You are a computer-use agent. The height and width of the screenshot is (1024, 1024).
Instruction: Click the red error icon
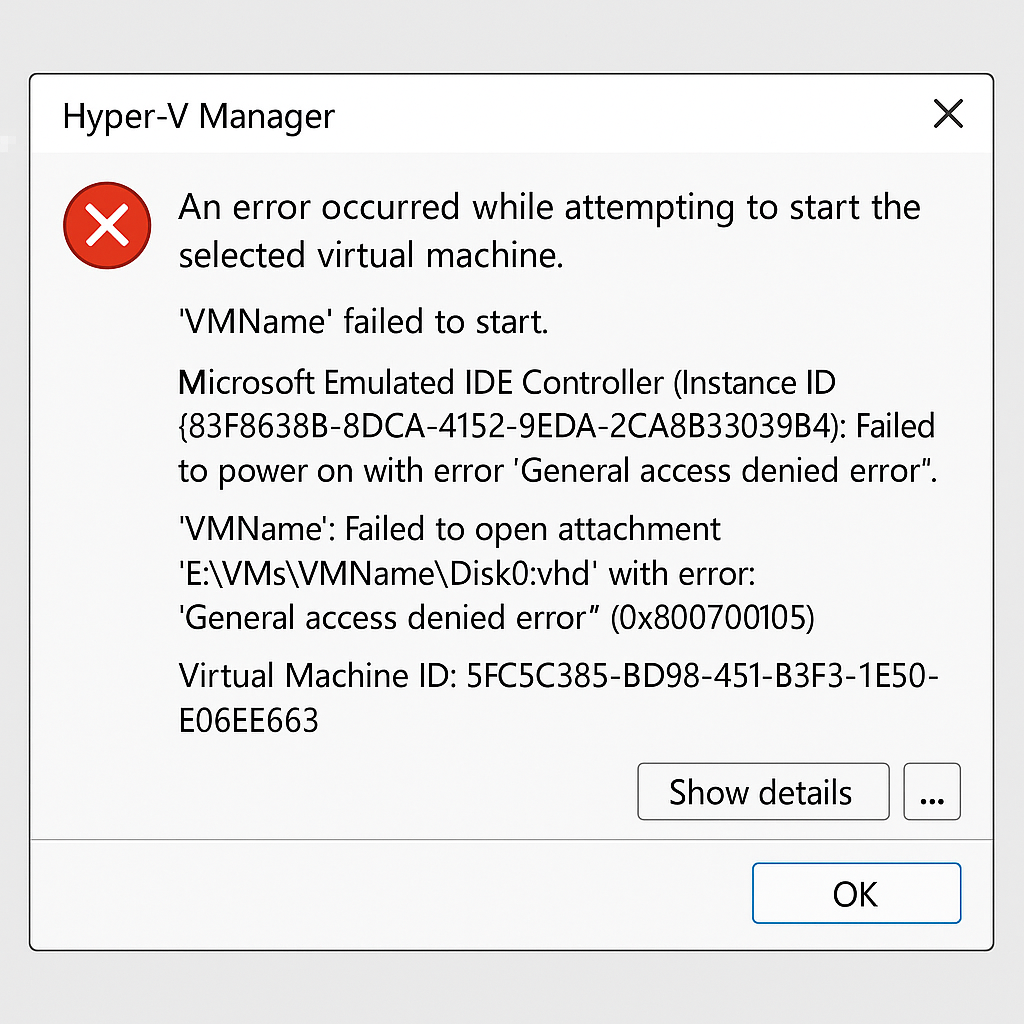click(107, 227)
